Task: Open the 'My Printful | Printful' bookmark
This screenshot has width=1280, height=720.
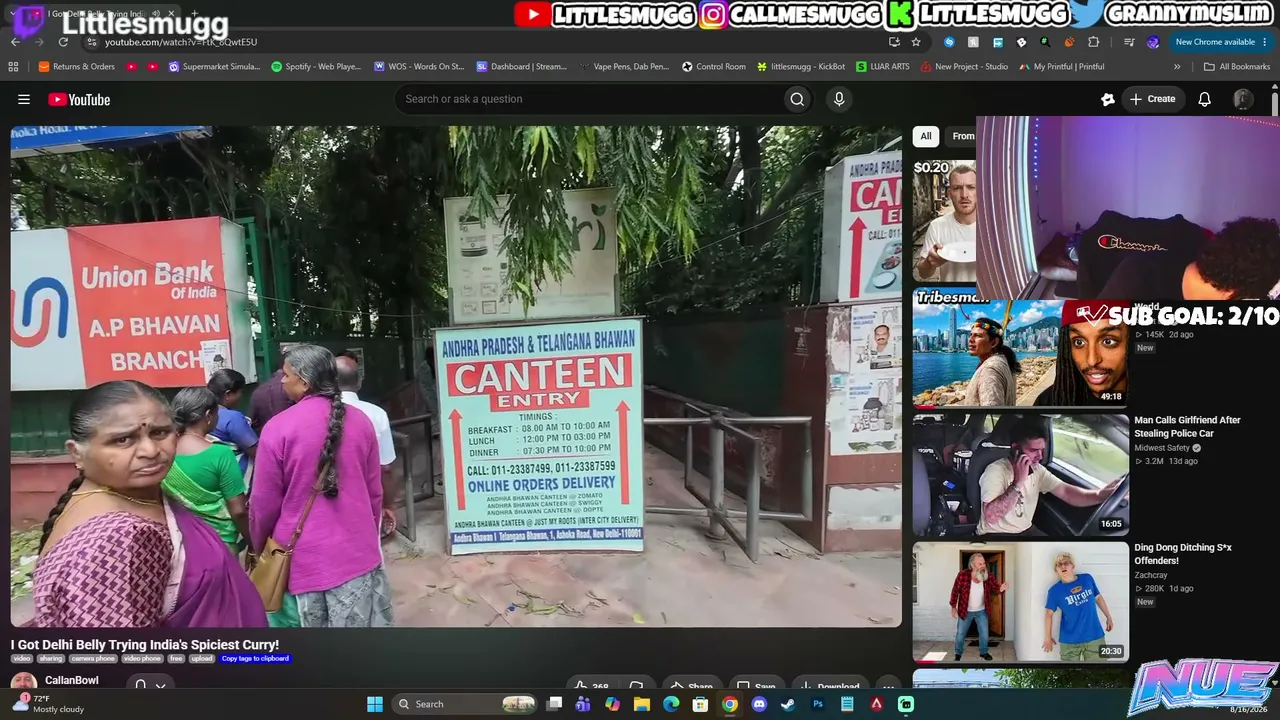Action: point(1062,67)
